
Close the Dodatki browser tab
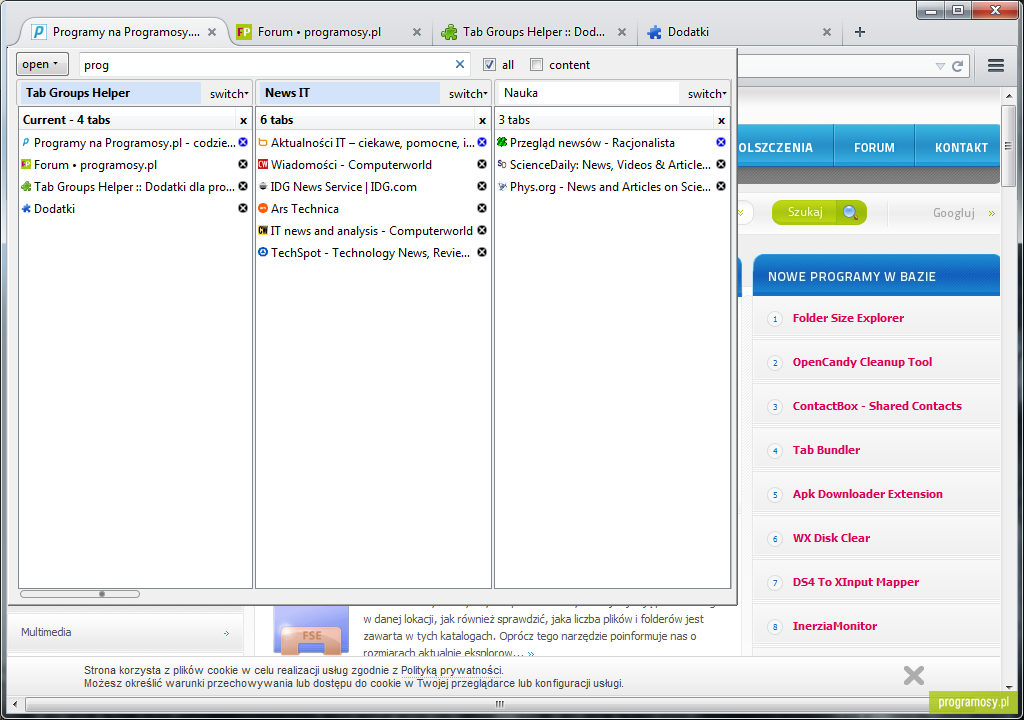pyautogui.click(x=827, y=32)
